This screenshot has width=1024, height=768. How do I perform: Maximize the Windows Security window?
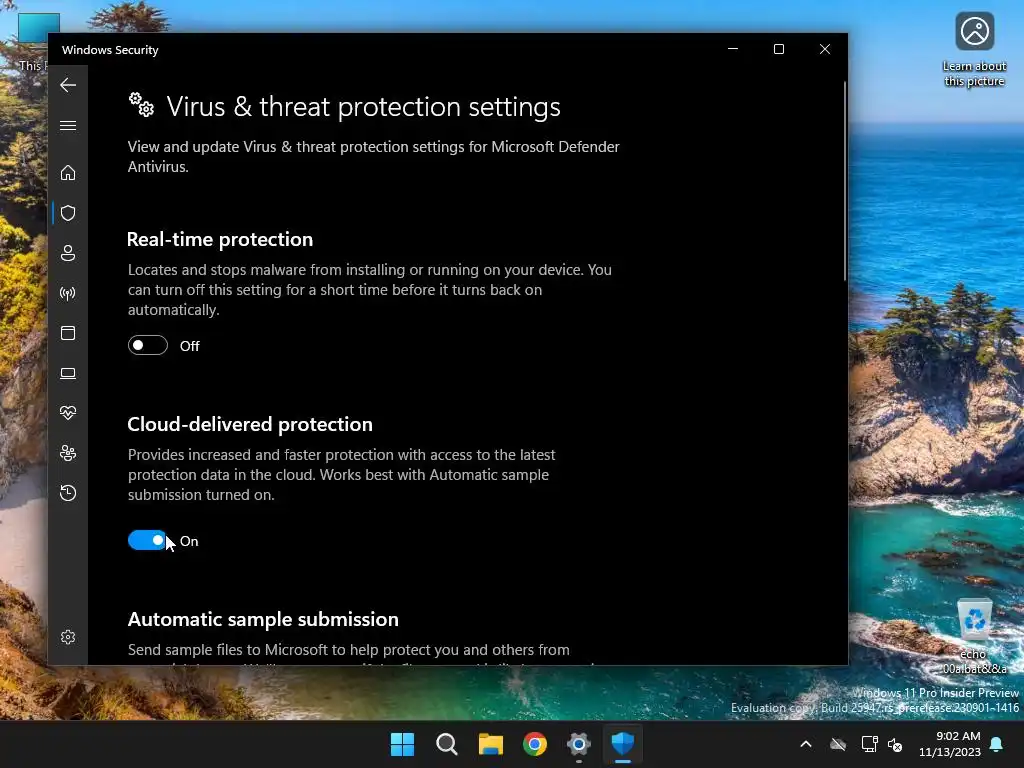(x=778, y=49)
